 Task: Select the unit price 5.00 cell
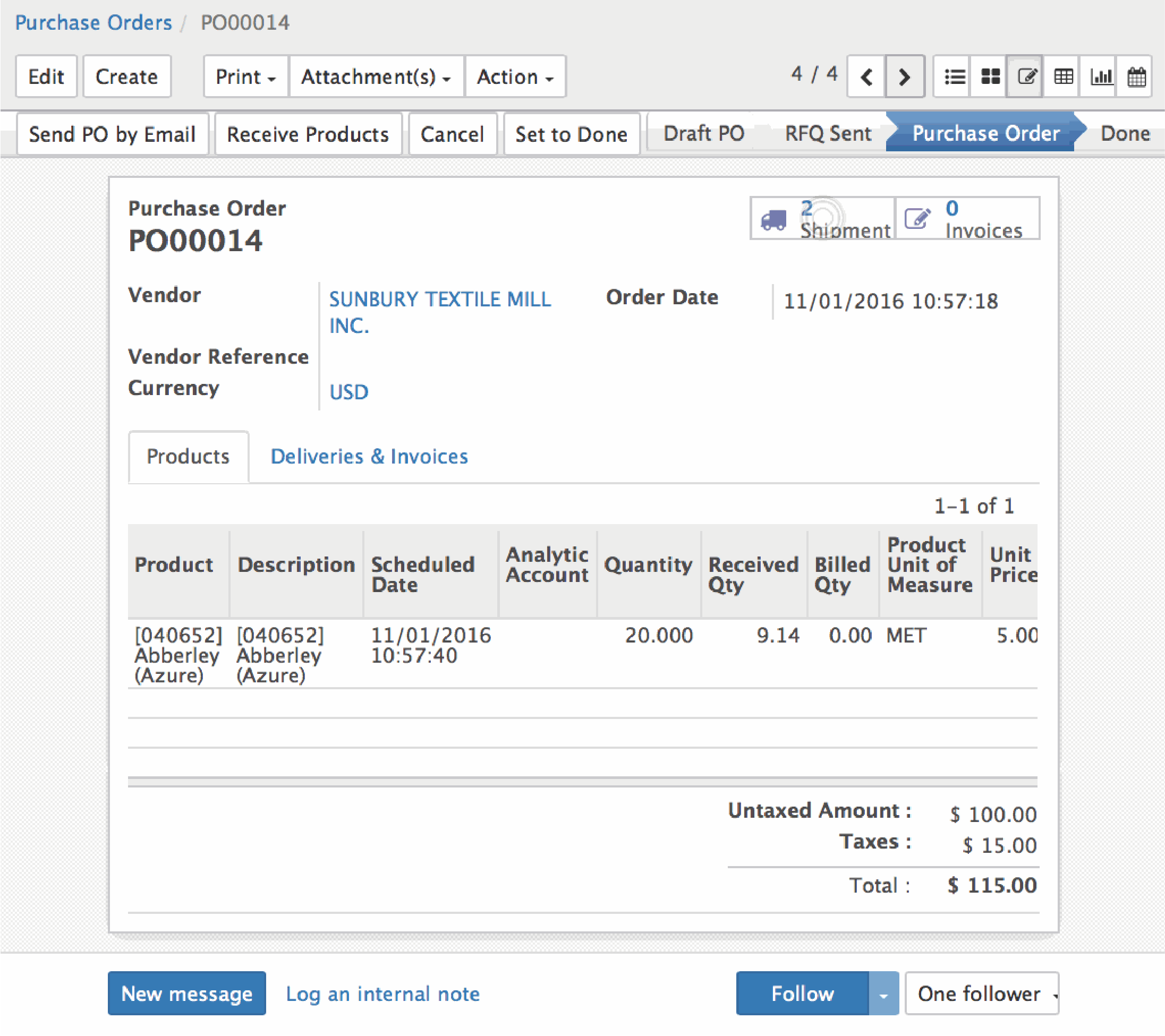click(x=1010, y=655)
